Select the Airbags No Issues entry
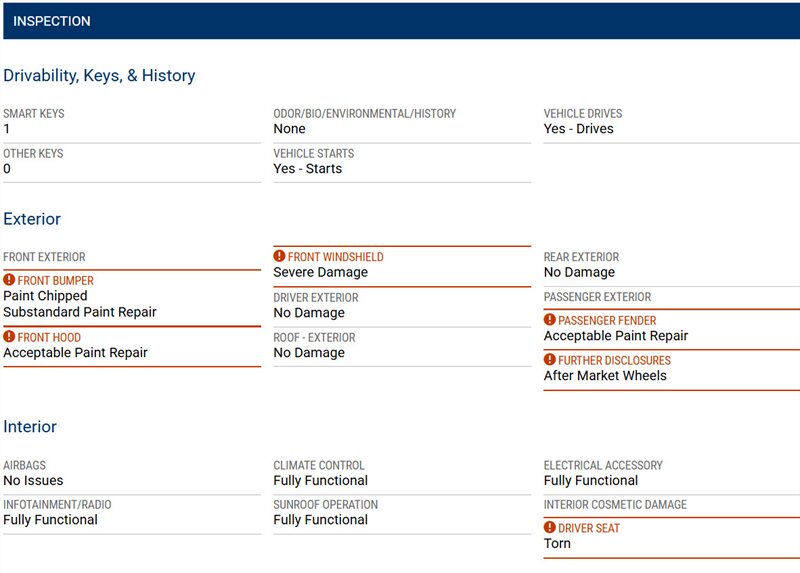The height and width of the screenshot is (573, 800). click(33, 481)
